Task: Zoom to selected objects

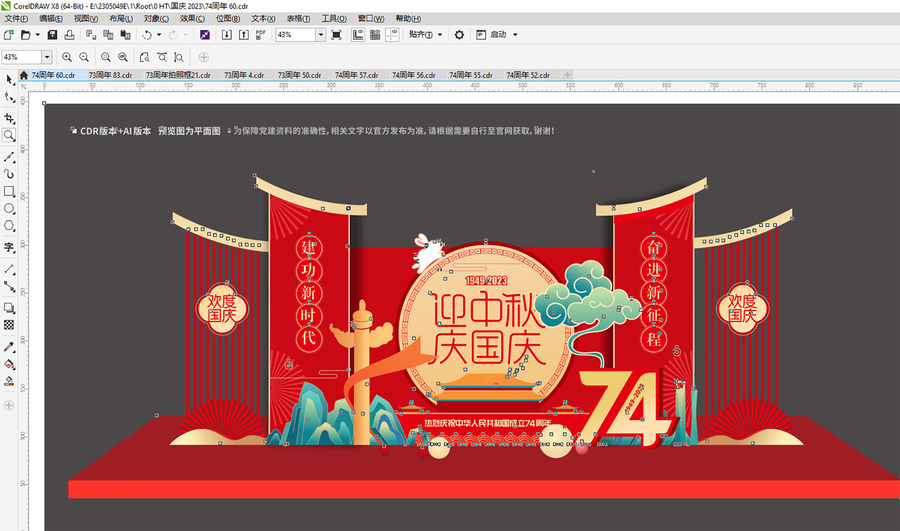Action: coord(106,57)
